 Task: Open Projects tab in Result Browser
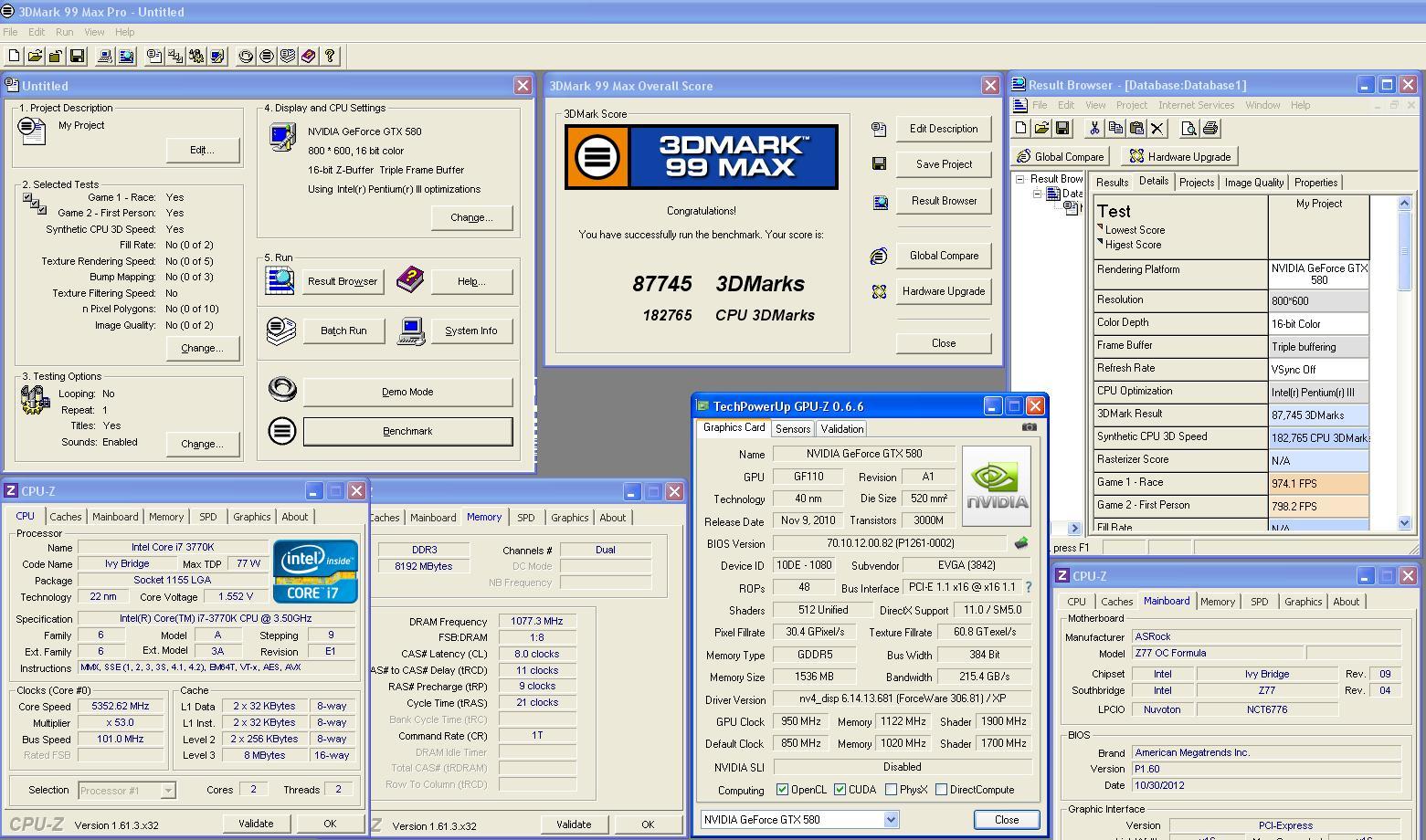(1196, 183)
